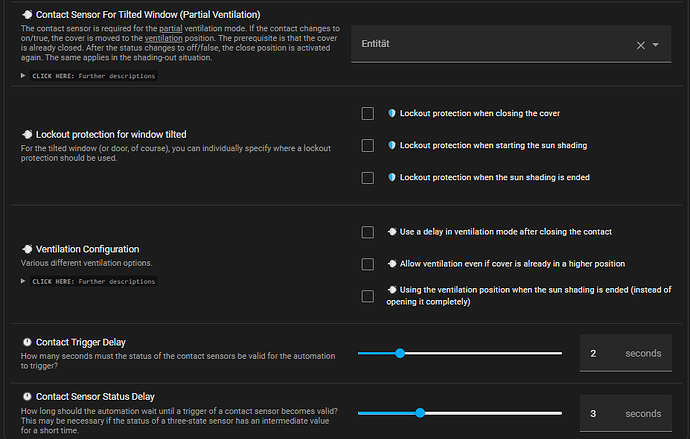Enable lockout protection when closing the cover
The width and height of the screenshot is (690, 439).
click(x=368, y=114)
